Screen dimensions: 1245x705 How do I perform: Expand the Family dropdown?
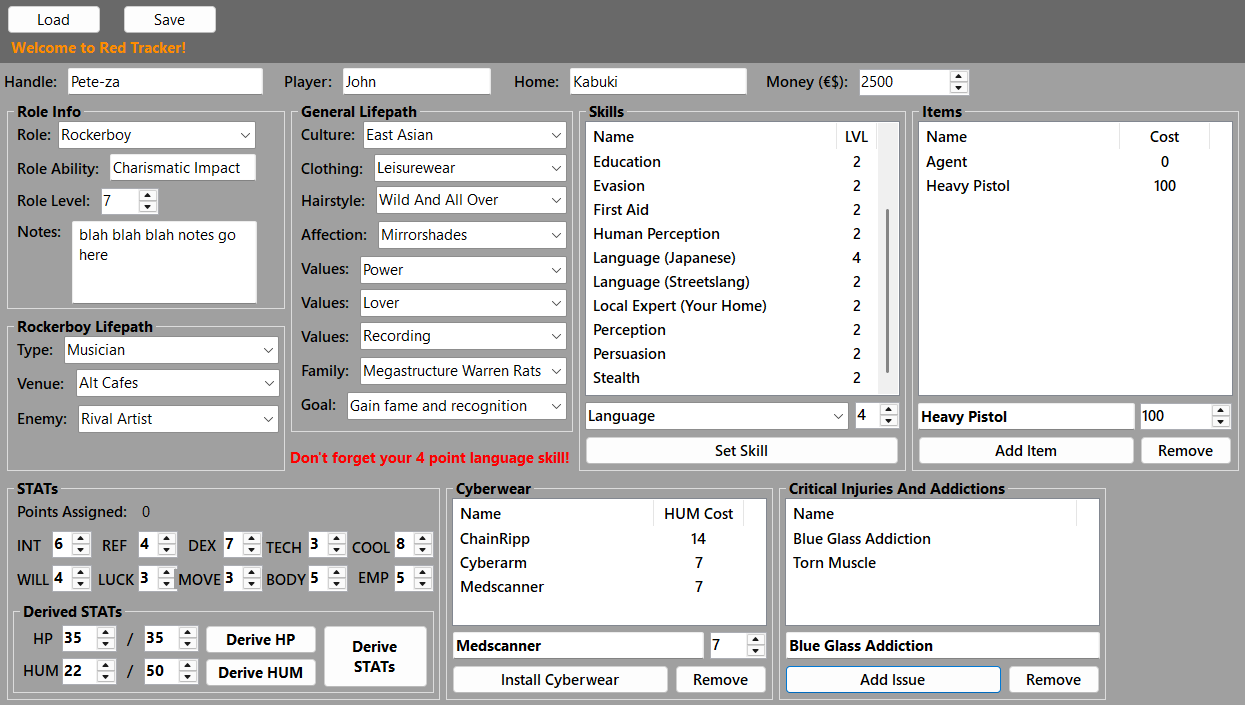coord(463,371)
